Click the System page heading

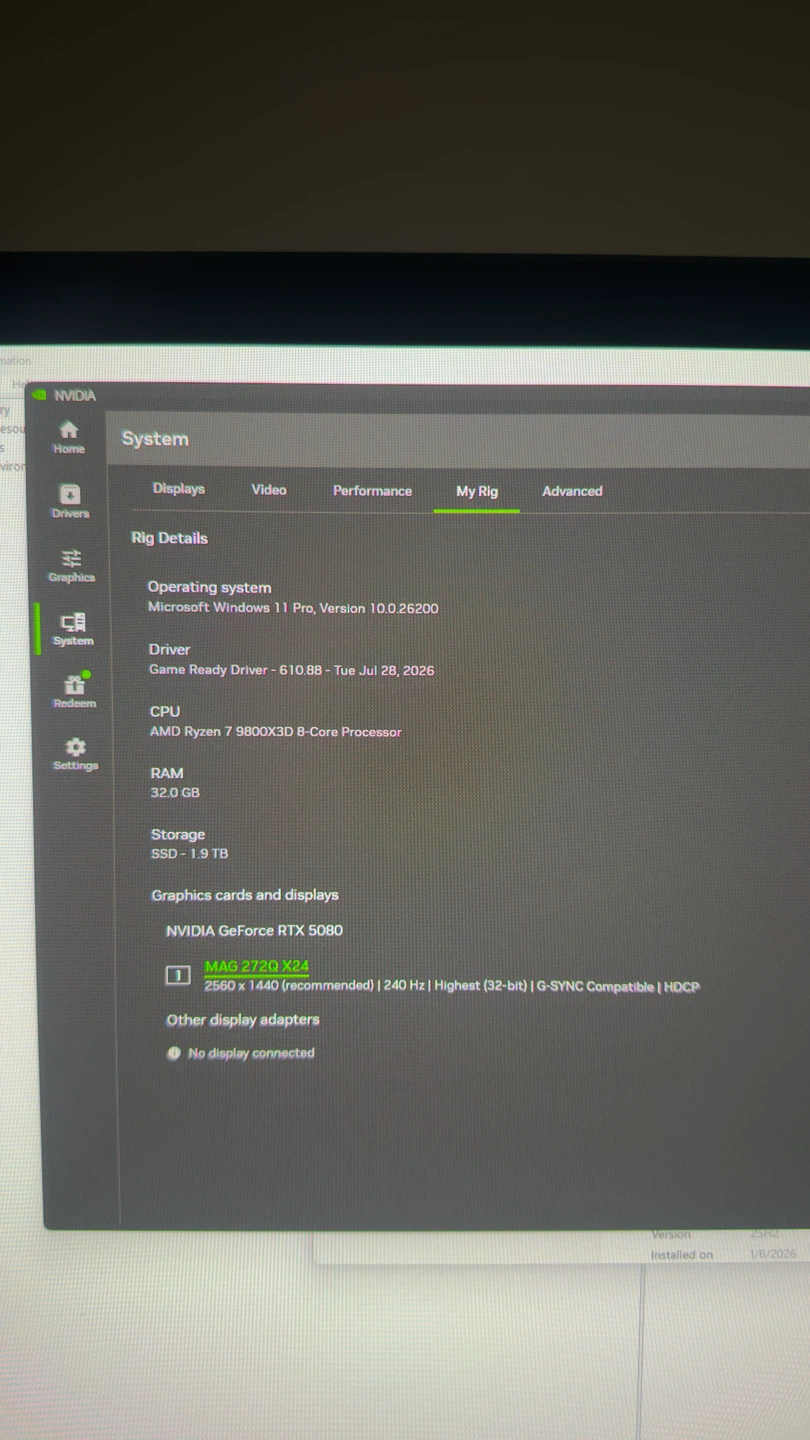[x=155, y=439]
